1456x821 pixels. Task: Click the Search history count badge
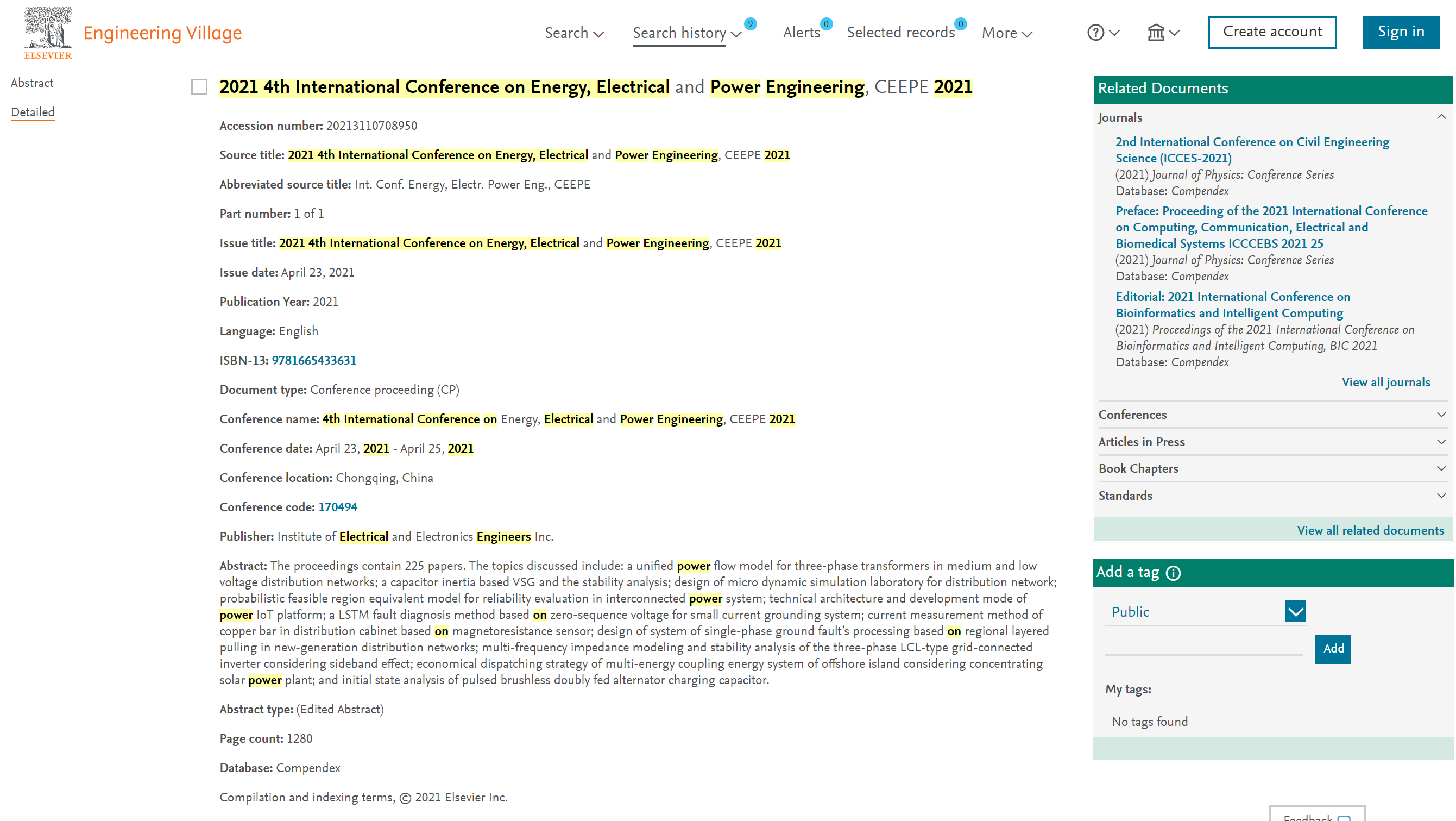tap(749, 24)
